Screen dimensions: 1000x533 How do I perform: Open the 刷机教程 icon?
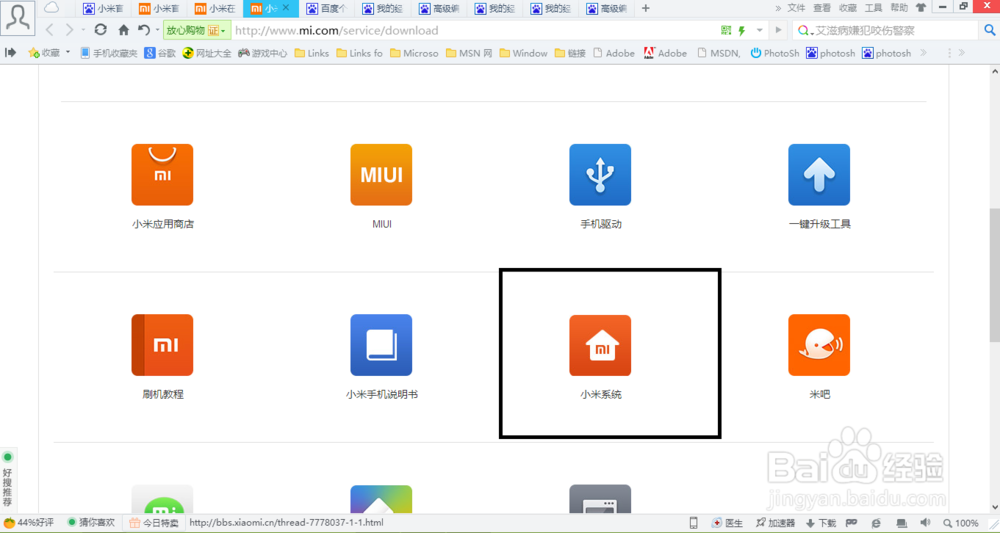pos(162,345)
